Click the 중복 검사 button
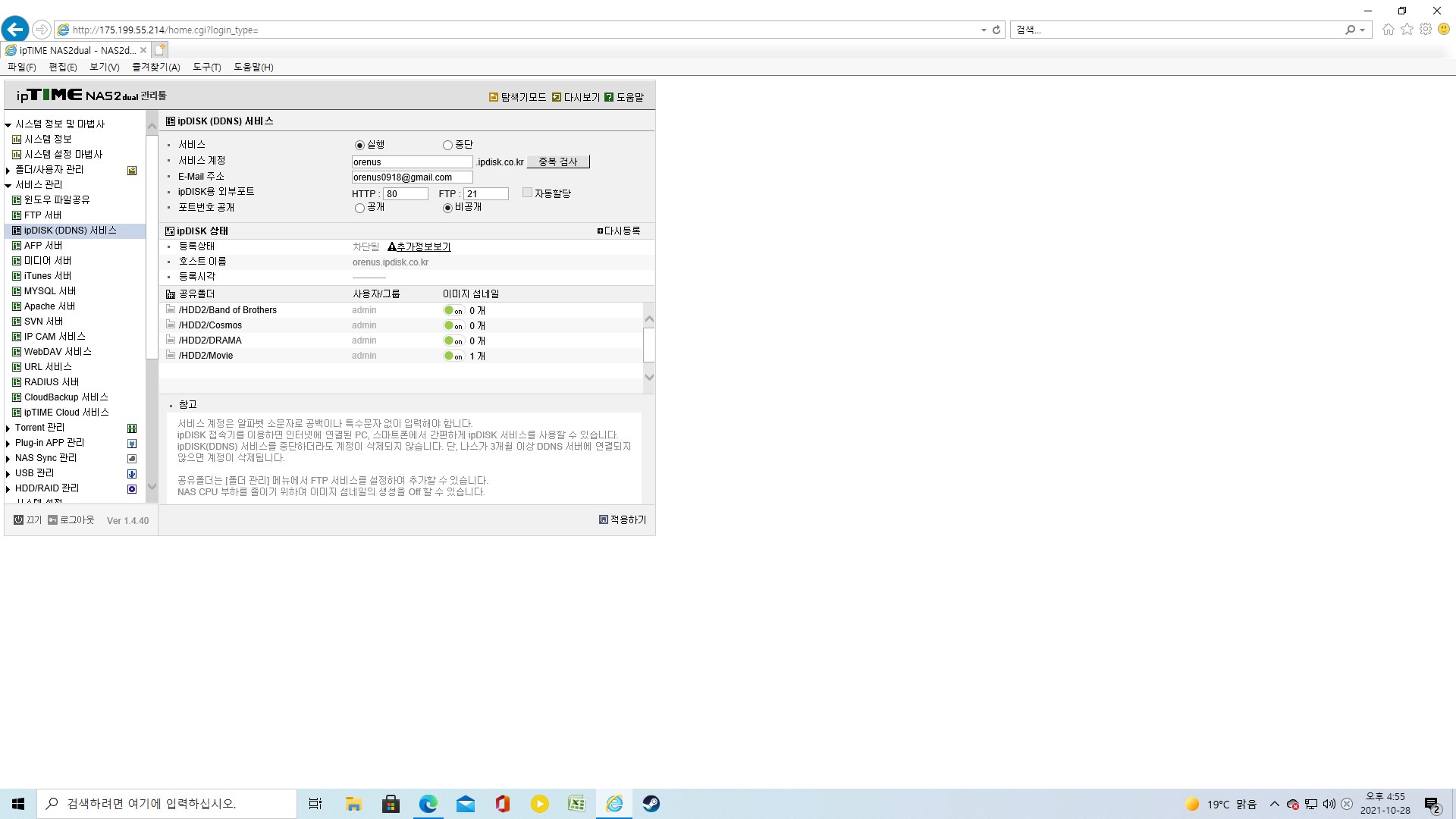Image resolution: width=1456 pixels, height=819 pixels. (x=558, y=162)
